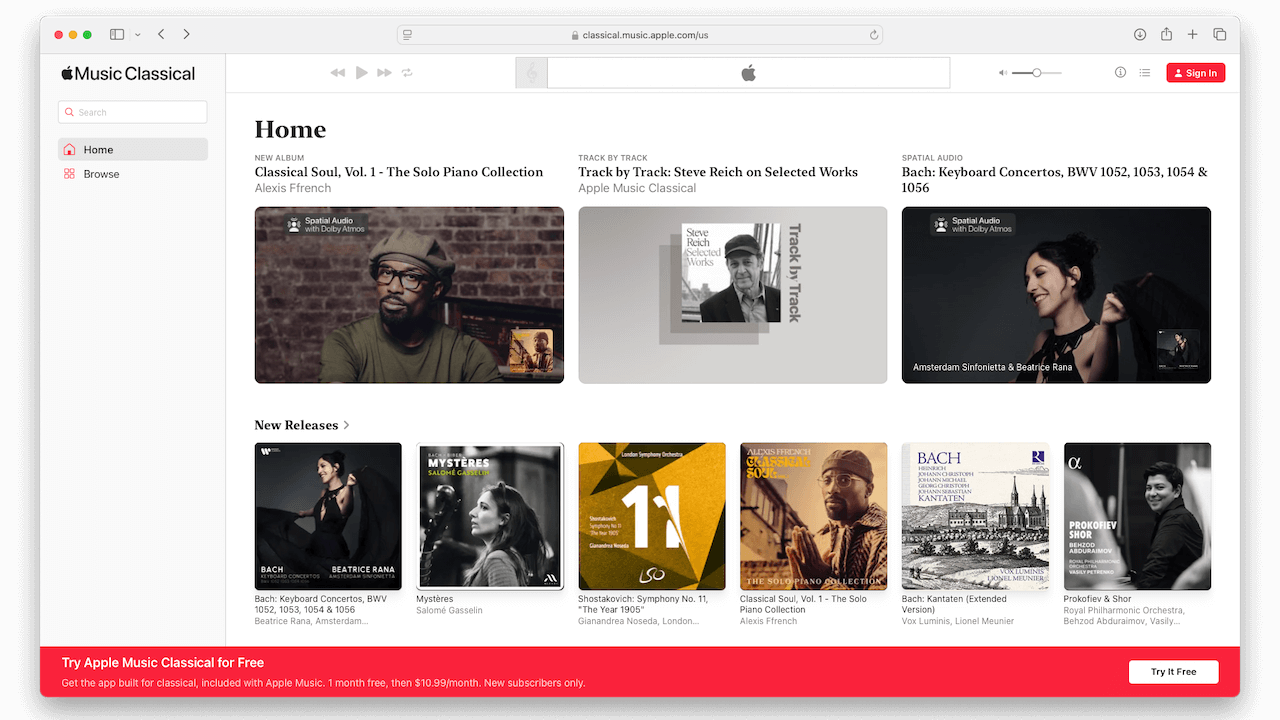Toggle the repeat button
This screenshot has height=720, width=1280.
[x=407, y=73]
